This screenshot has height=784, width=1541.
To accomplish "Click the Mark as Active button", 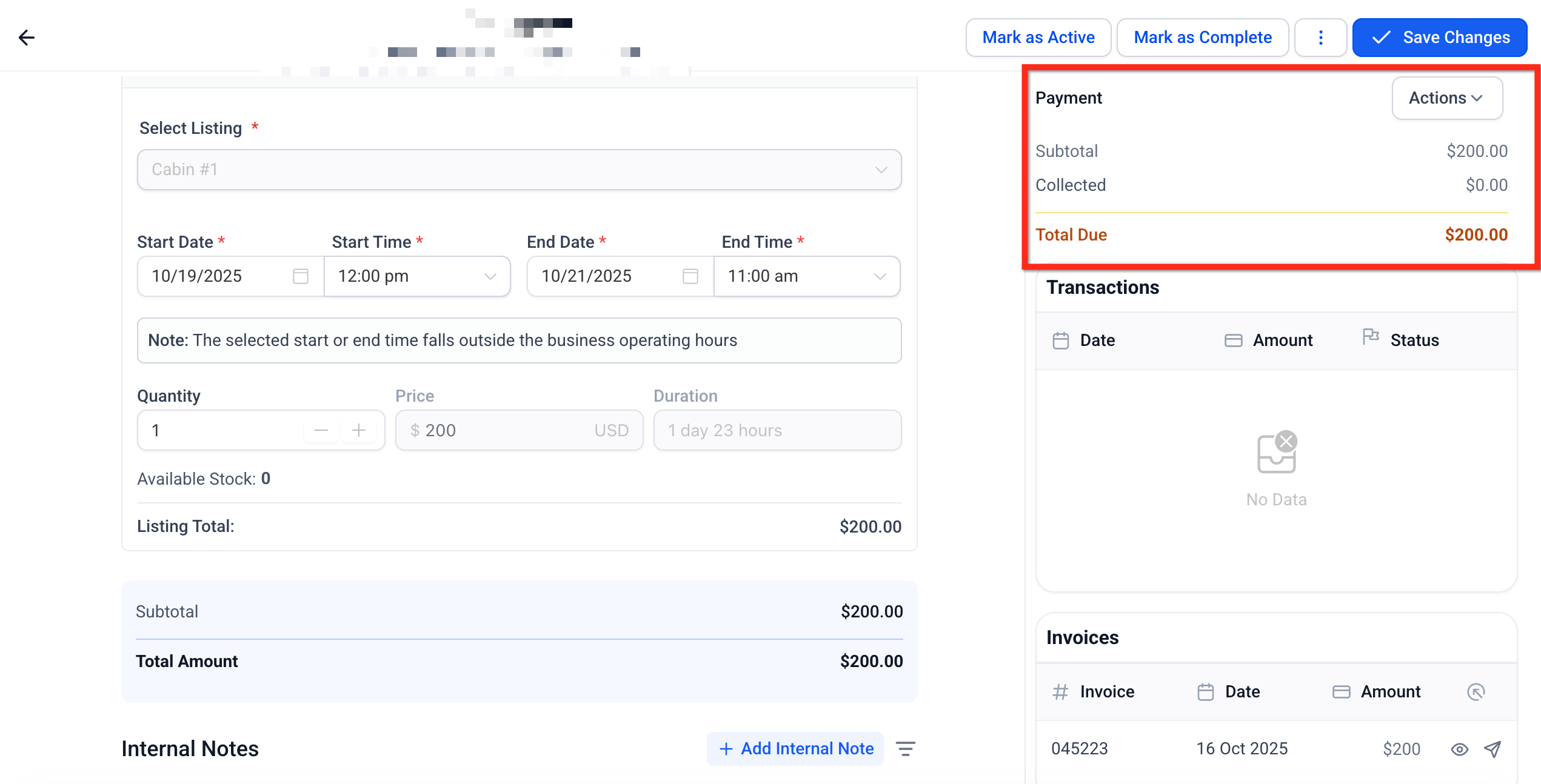I will pos(1038,38).
